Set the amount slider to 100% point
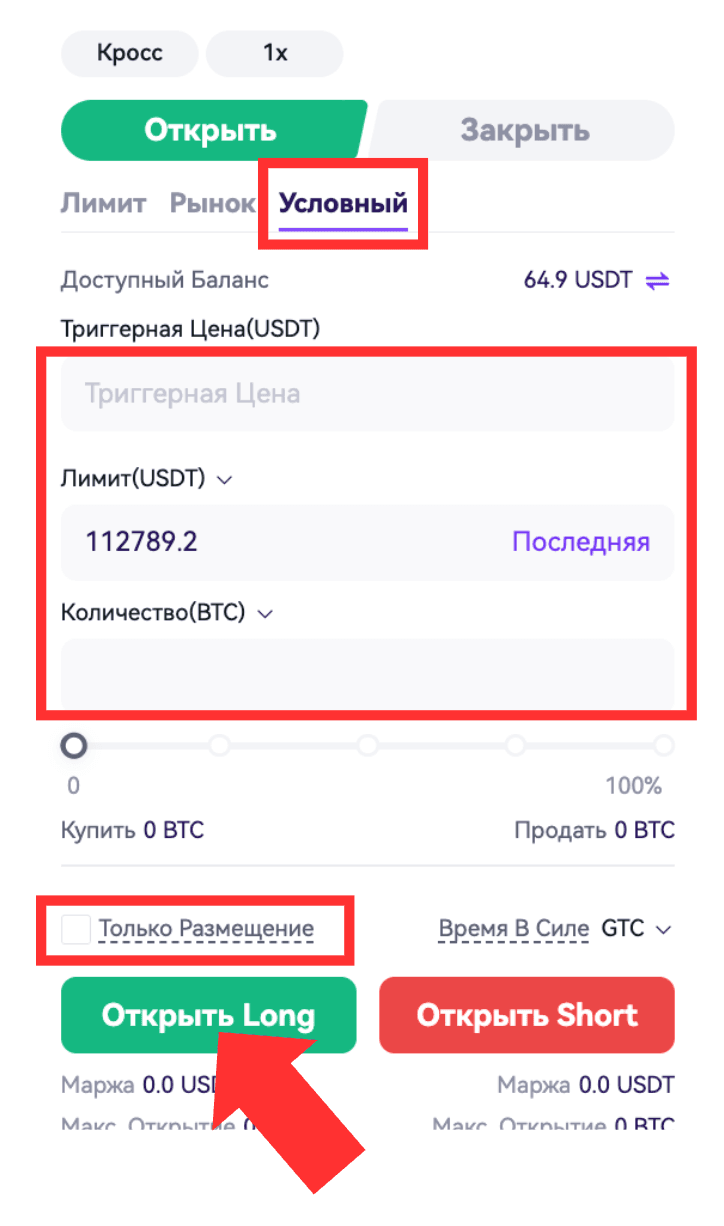The height and width of the screenshot is (1226, 724). pos(663,745)
